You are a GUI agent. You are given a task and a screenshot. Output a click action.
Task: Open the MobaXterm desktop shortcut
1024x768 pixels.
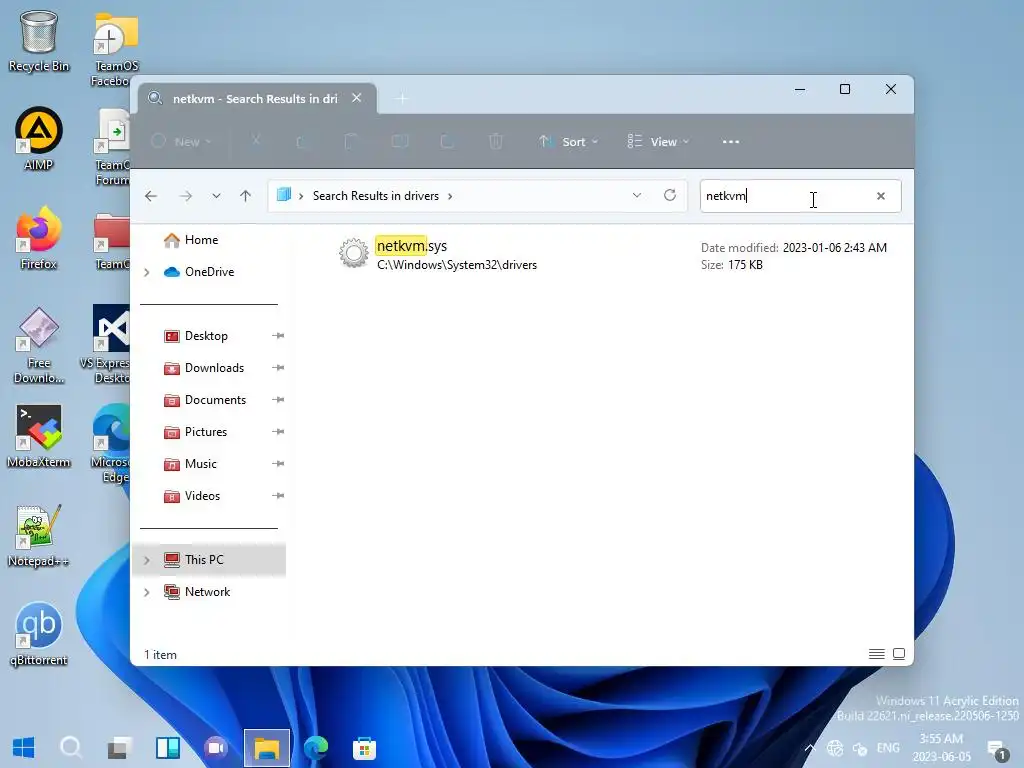point(39,436)
